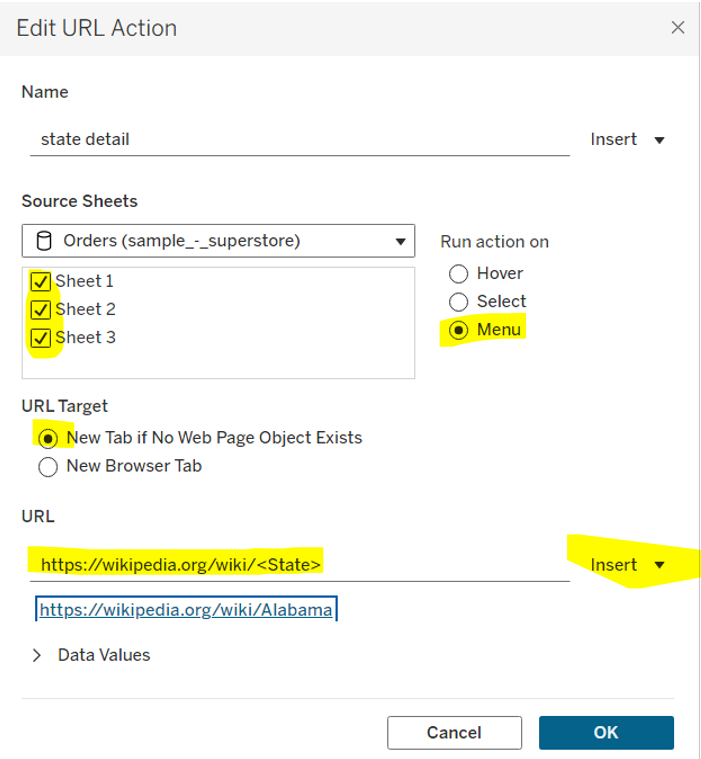This screenshot has height=759, width=701.
Task: Toggle the Sheet 2 checkbox
Action: (41, 309)
